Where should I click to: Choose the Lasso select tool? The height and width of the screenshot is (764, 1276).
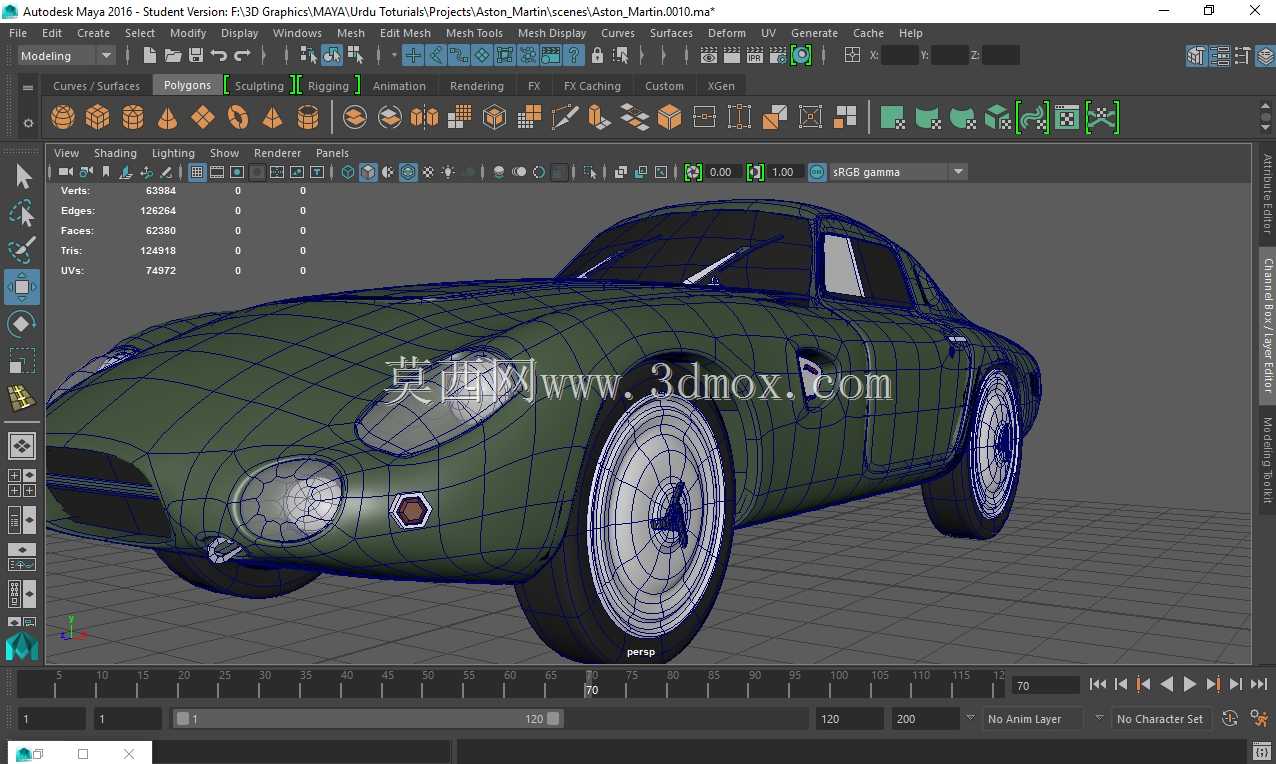pyautogui.click(x=22, y=213)
